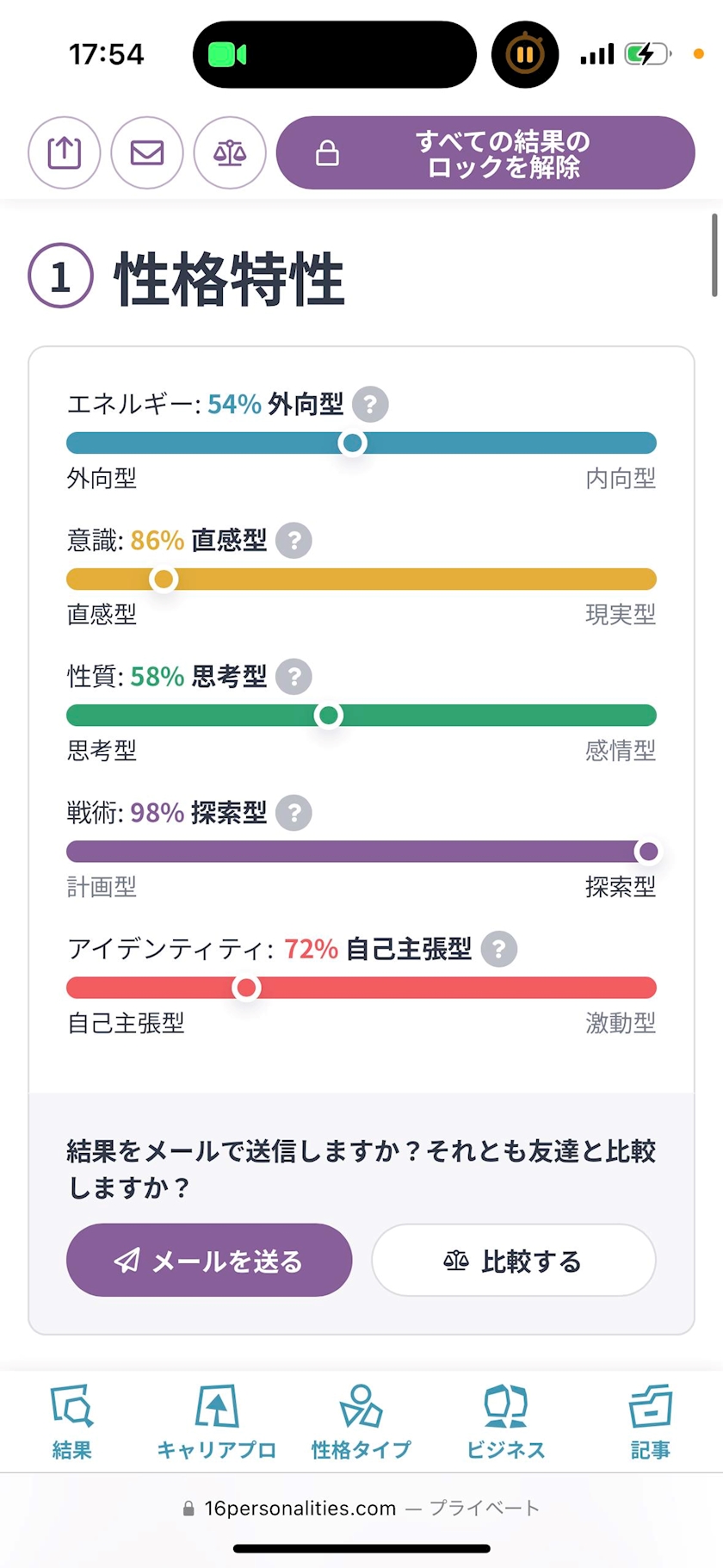This screenshot has width=723, height=1568.
Task: Open help icon beside エネルギー 外向型
Action: [x=370, y=404]
